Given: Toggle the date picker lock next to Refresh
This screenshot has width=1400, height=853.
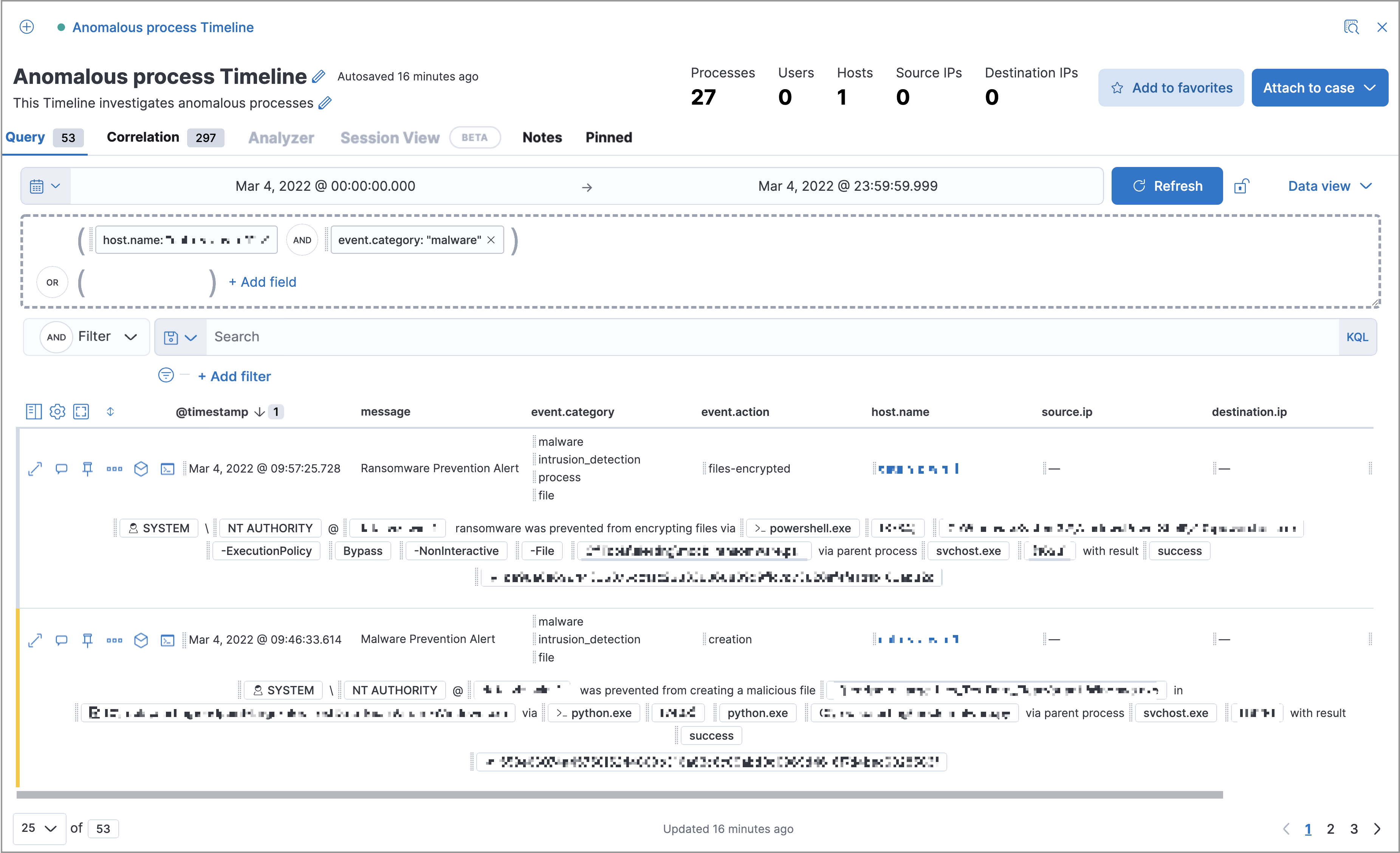Looking at the screenshot, I should point(1243,186).
